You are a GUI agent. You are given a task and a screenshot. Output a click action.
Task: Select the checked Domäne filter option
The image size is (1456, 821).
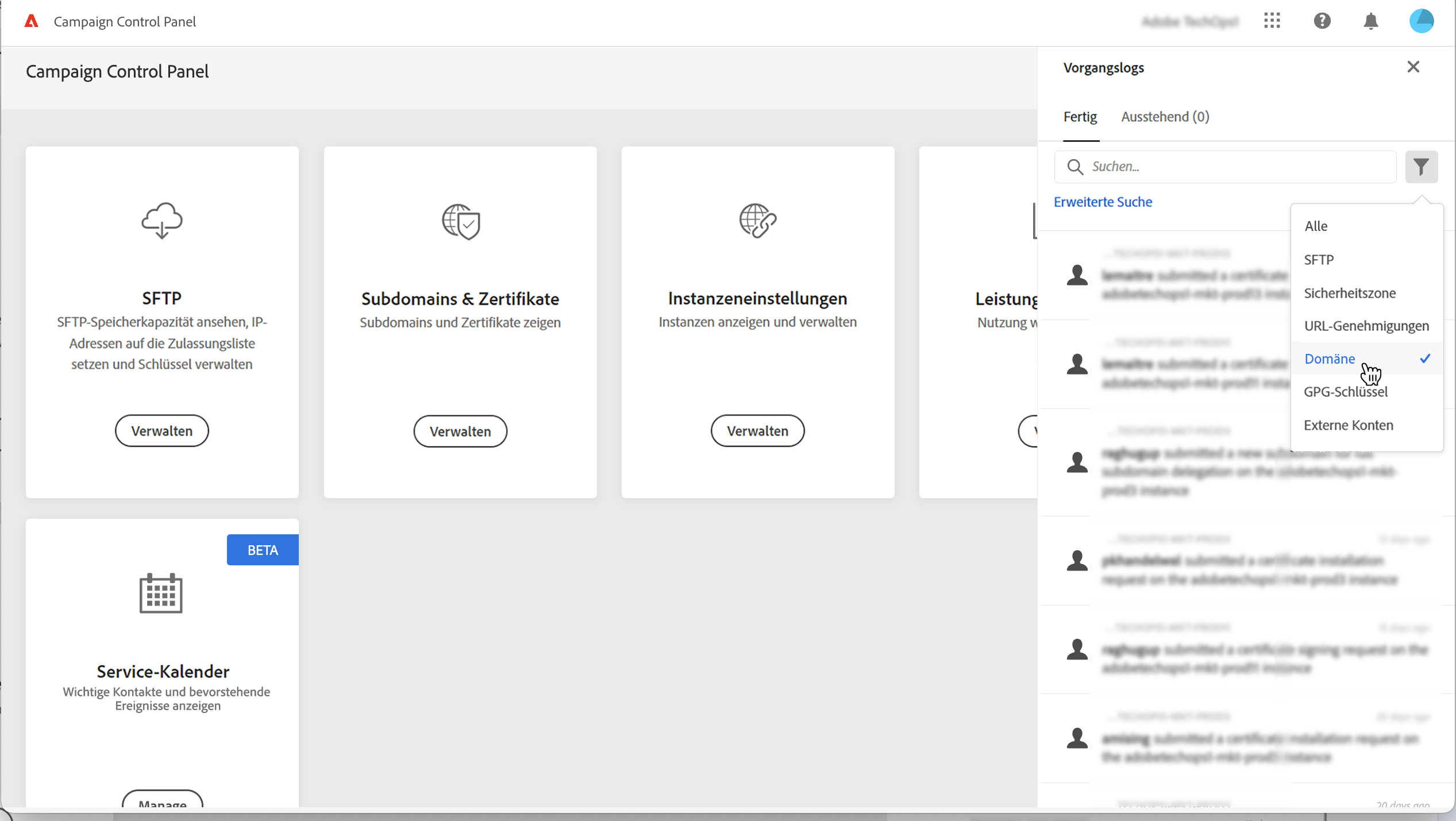point(1330,359)
